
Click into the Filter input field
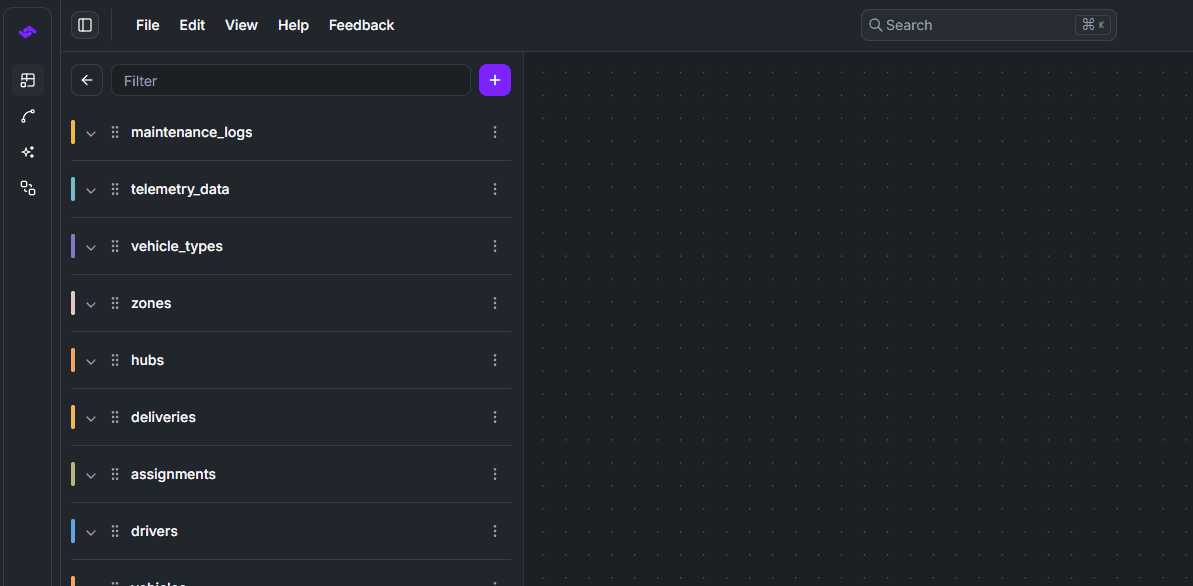[290, 80]
